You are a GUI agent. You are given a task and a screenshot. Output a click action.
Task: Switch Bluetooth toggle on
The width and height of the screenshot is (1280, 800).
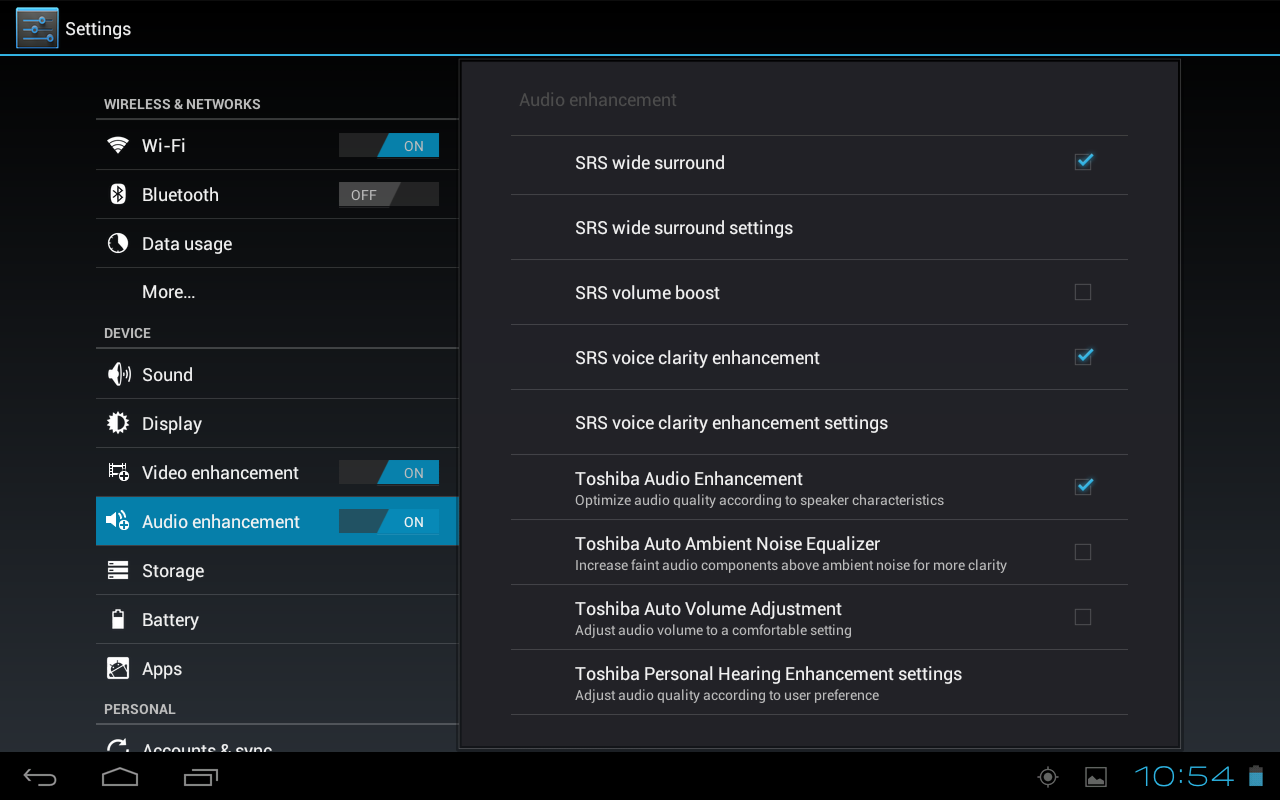click(389, 195)
